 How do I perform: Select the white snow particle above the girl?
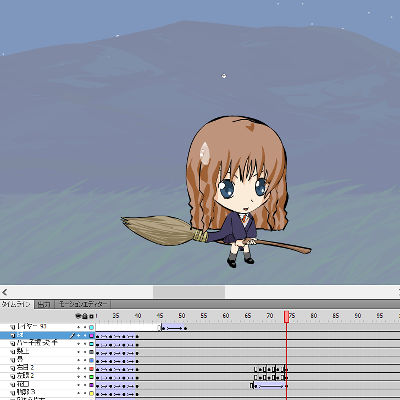click(x=224, y=76)
